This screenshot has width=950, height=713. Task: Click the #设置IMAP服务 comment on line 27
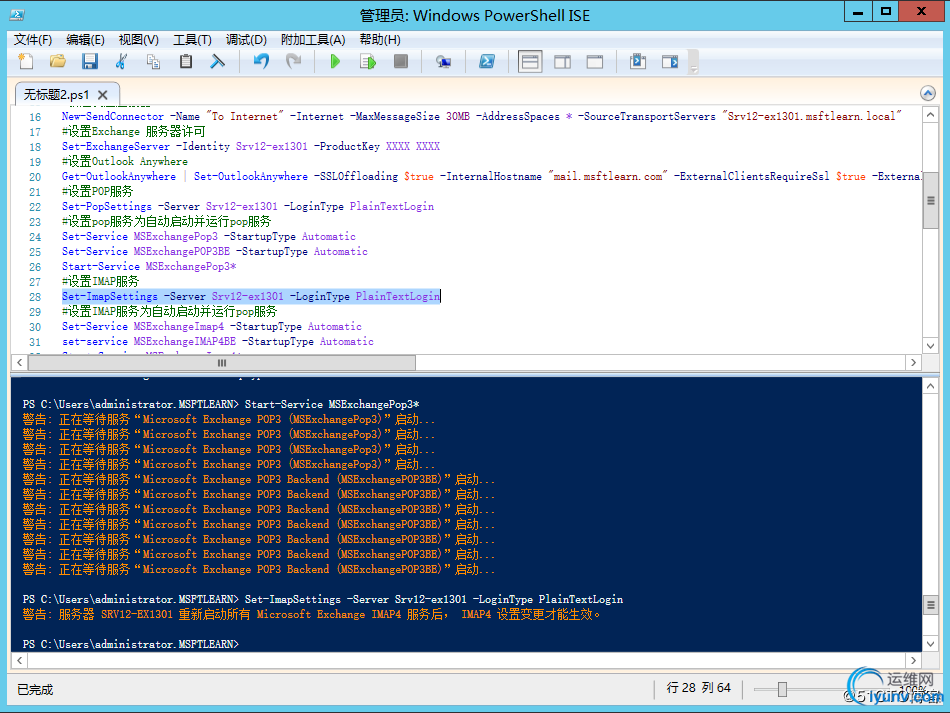(x=100, y=282)
